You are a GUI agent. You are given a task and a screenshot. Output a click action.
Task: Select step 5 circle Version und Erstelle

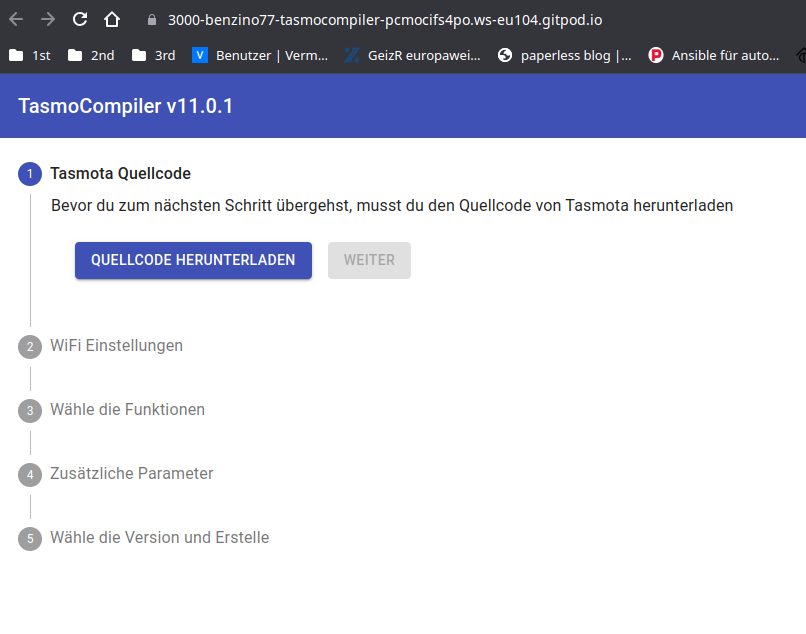click(30, 539)
